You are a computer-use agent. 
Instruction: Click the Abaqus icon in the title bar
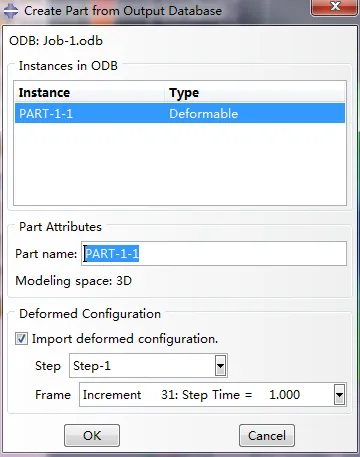click(x=11, y=11)
